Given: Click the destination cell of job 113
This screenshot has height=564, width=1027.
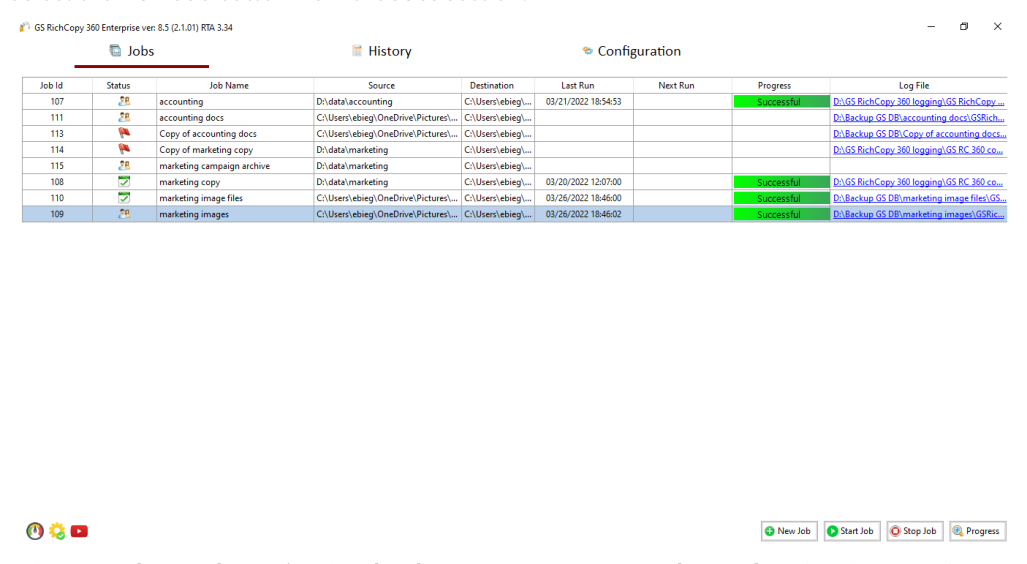Looking at the screenshot, I should pyautogui.click(x=498, y=134).
